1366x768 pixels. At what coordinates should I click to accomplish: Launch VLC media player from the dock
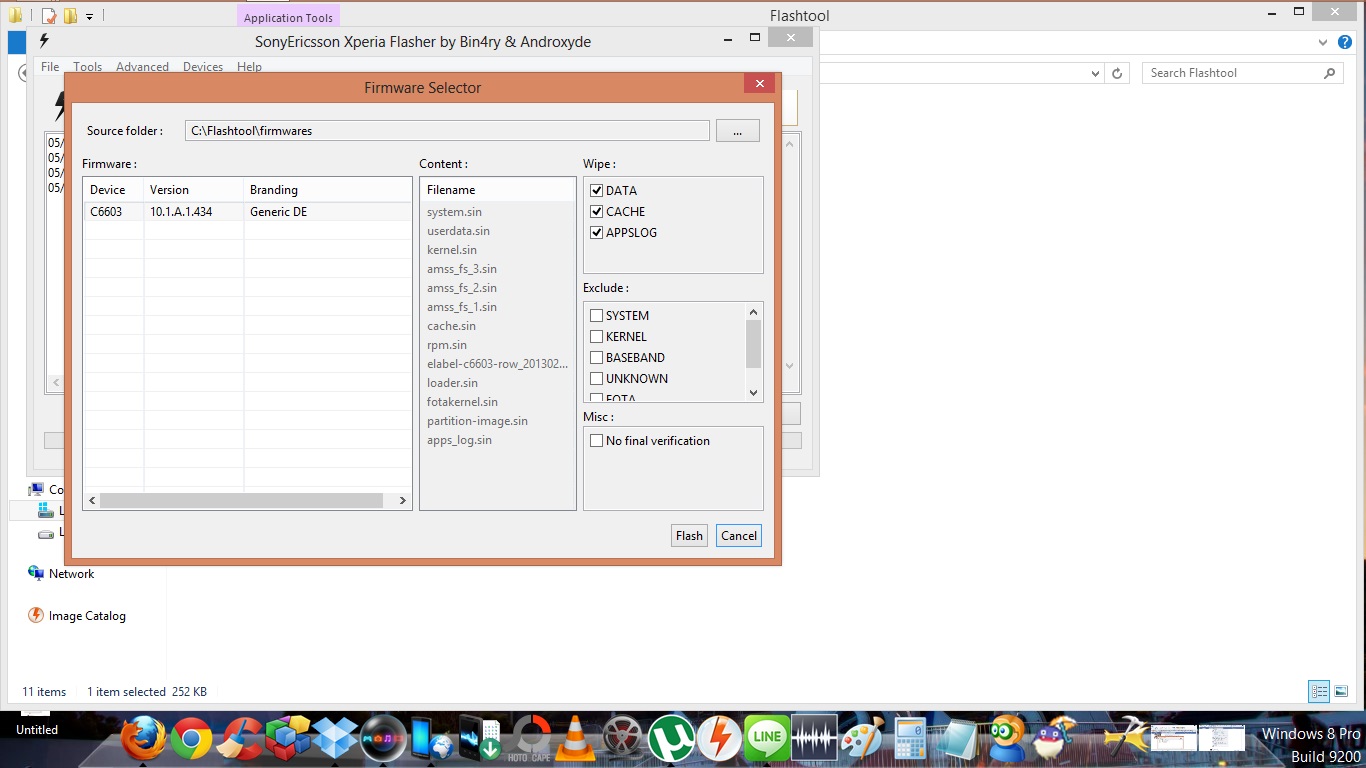point(575,740)
